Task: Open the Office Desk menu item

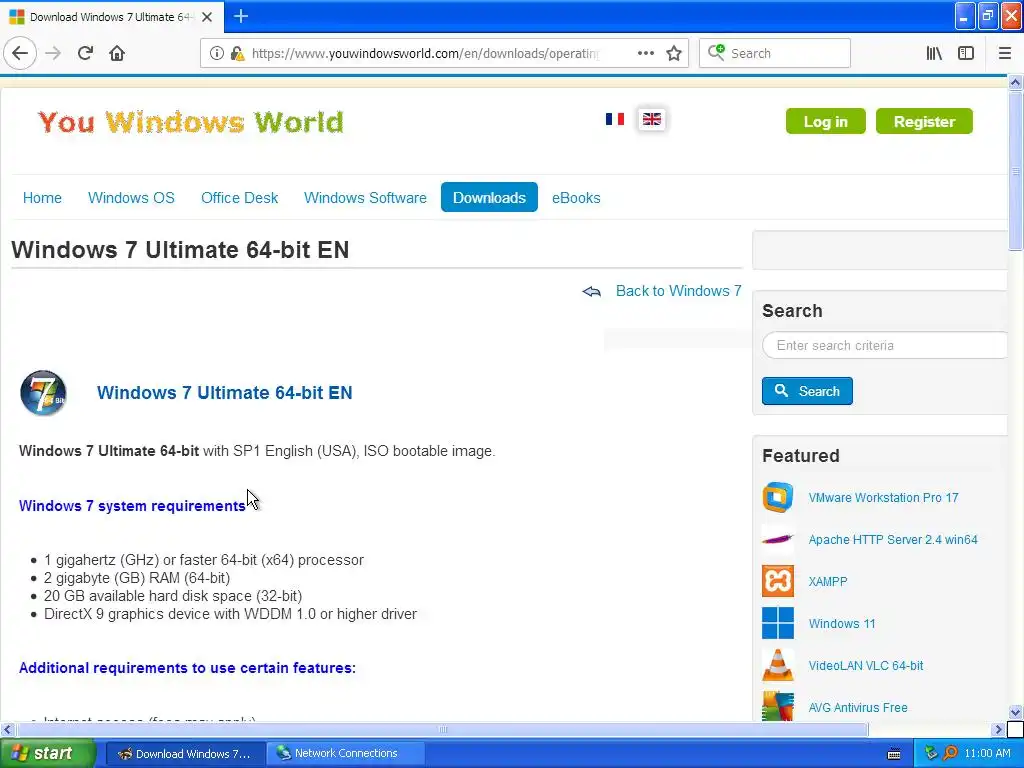Action: (240, 198)
